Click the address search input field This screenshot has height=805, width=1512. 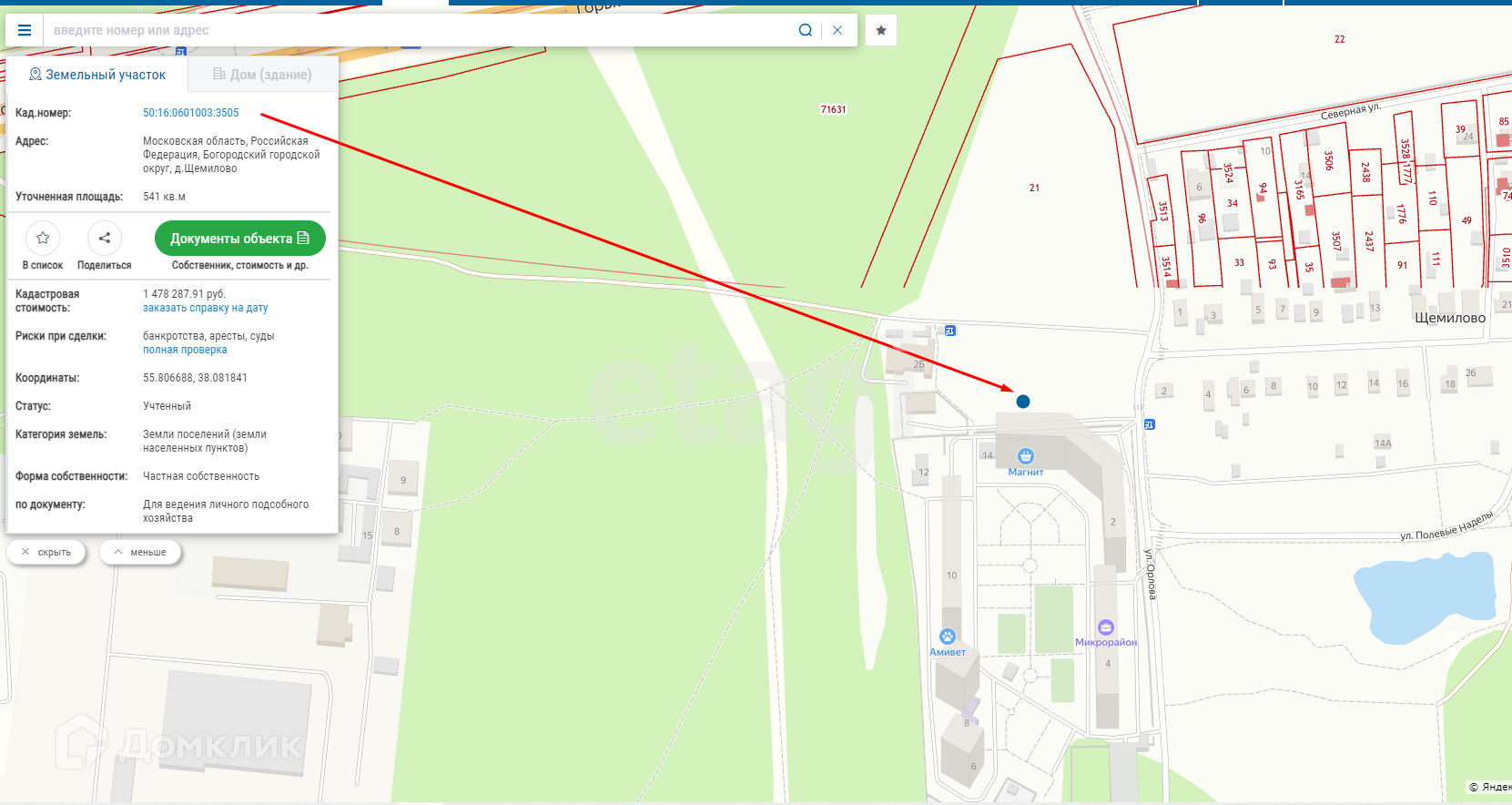click(419, 30)
